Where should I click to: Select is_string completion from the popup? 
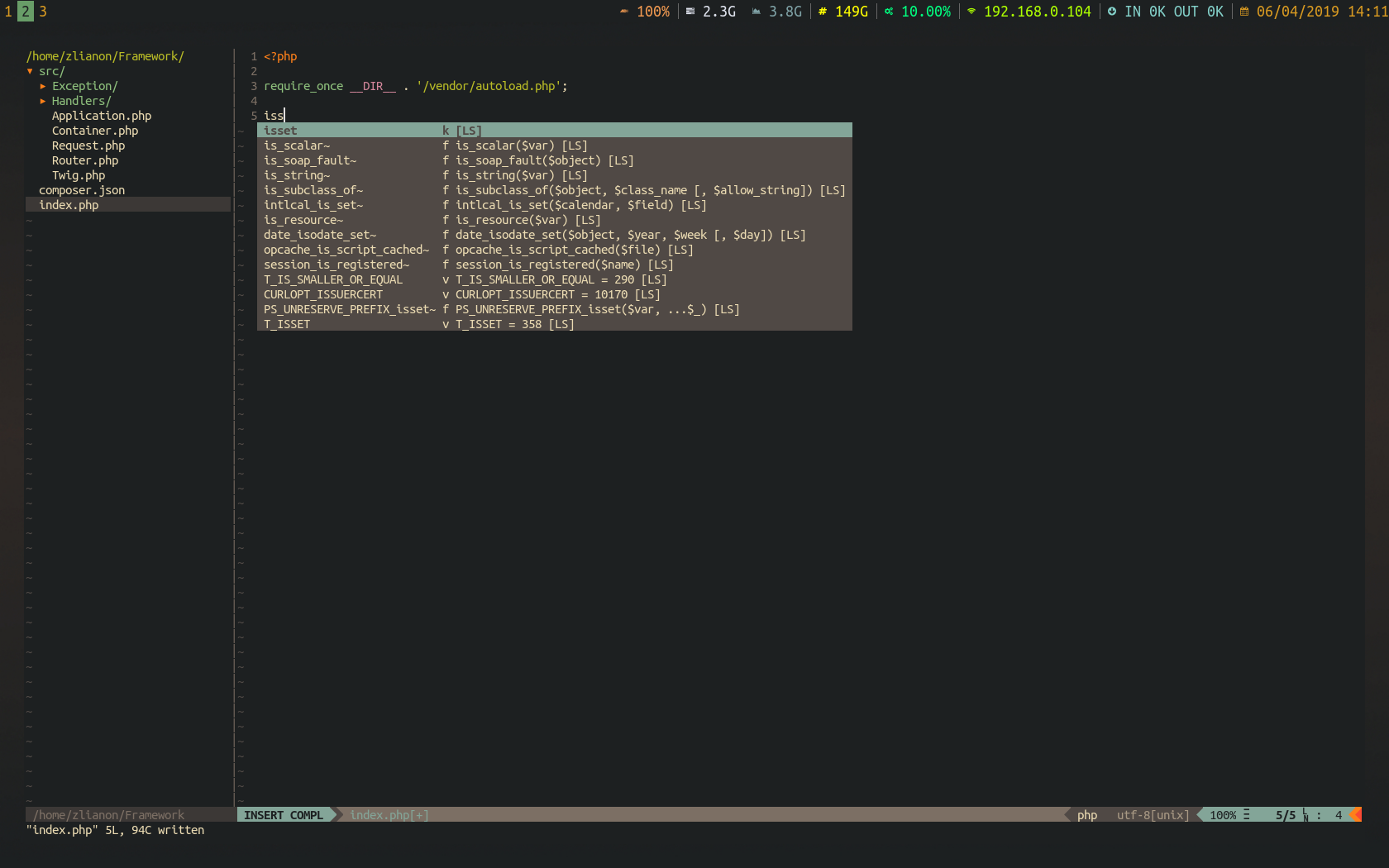[296, 175]
